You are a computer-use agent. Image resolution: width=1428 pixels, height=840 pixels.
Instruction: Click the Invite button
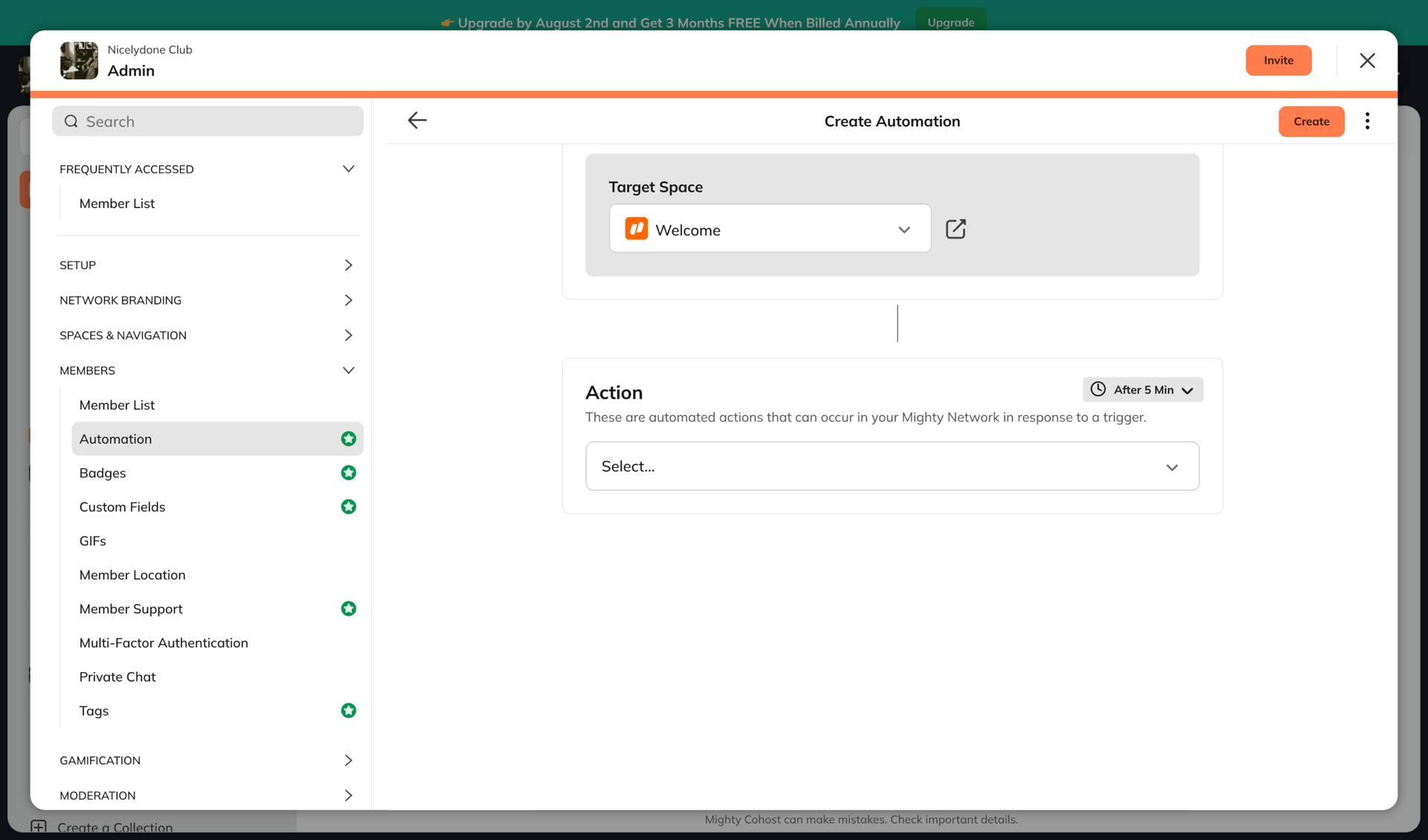(1279, 60)
